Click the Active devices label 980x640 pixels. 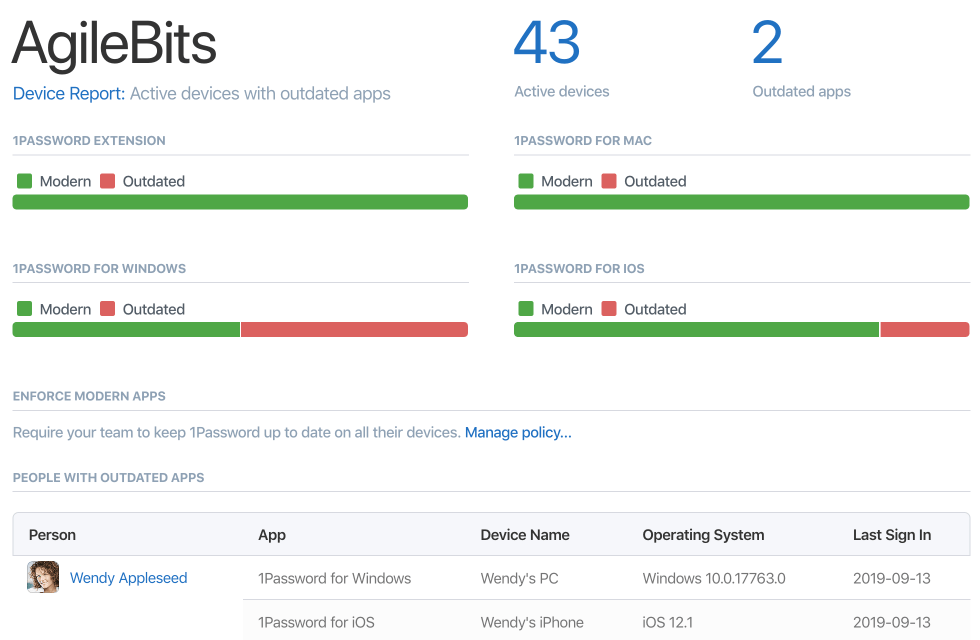coord(561,91)
